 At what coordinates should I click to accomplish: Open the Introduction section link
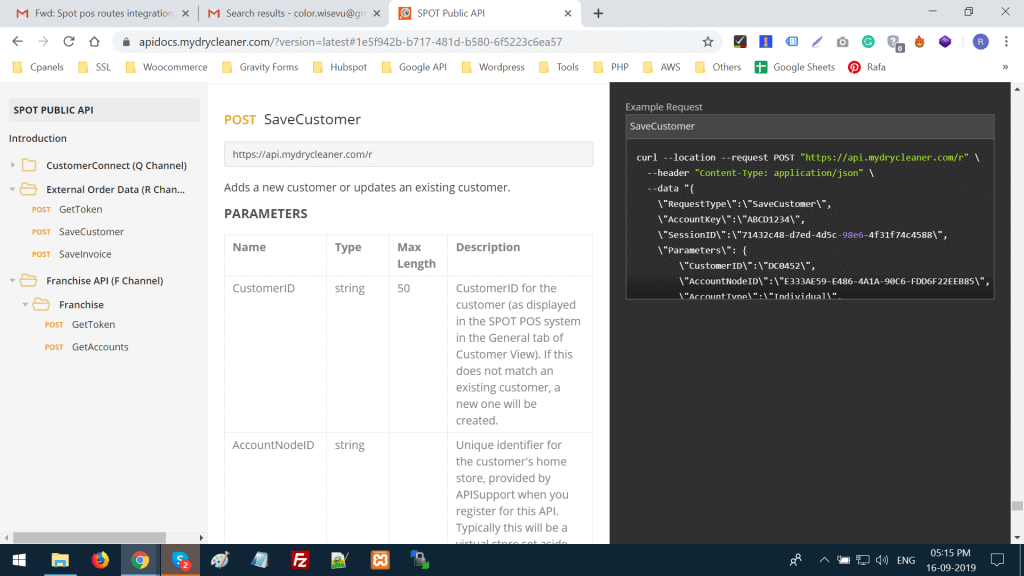click(x=38, y=138)
